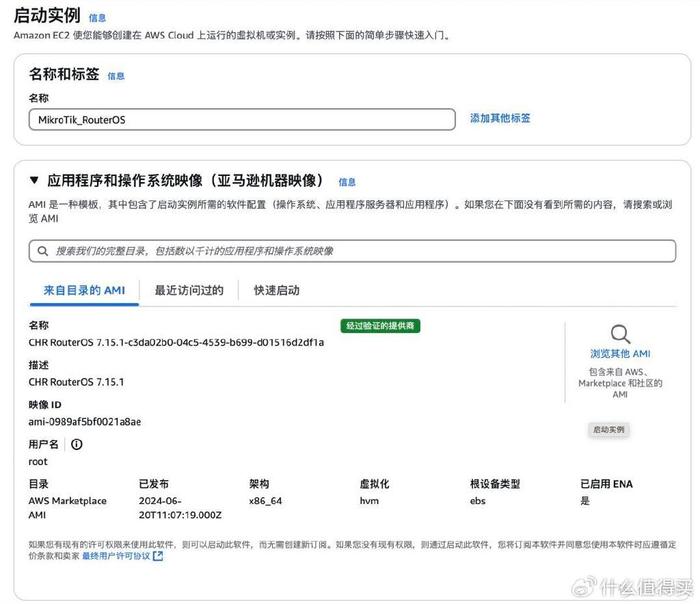
Task: Collapse the 应用程序和操作系统映像 section triangle
Action: coord(34,180)
